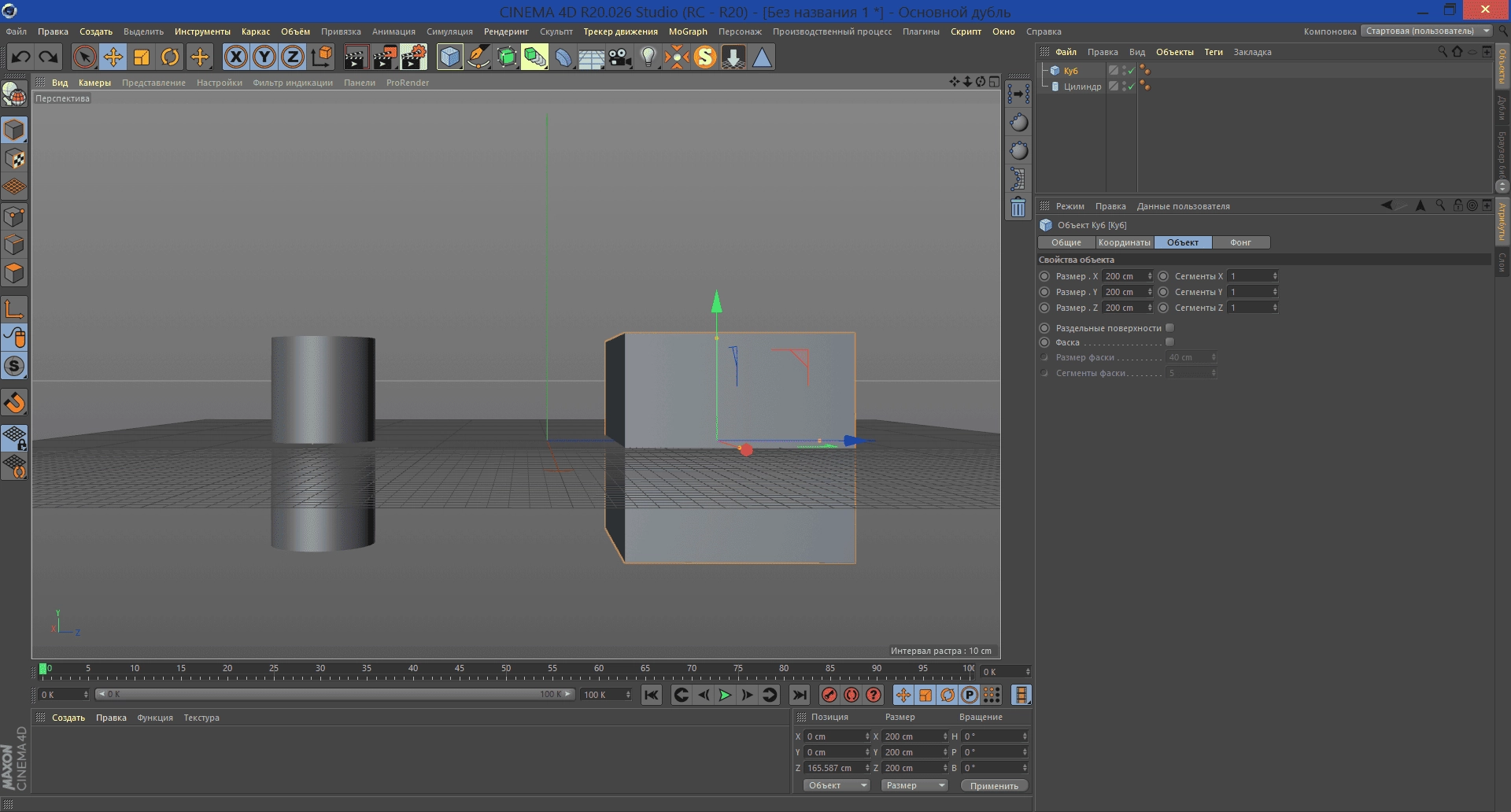Image resolution: width=1511 pixels, height=812 pixels.
Task: Adjust rotation H stepper arrows
Action: [x=1025, y=736]
